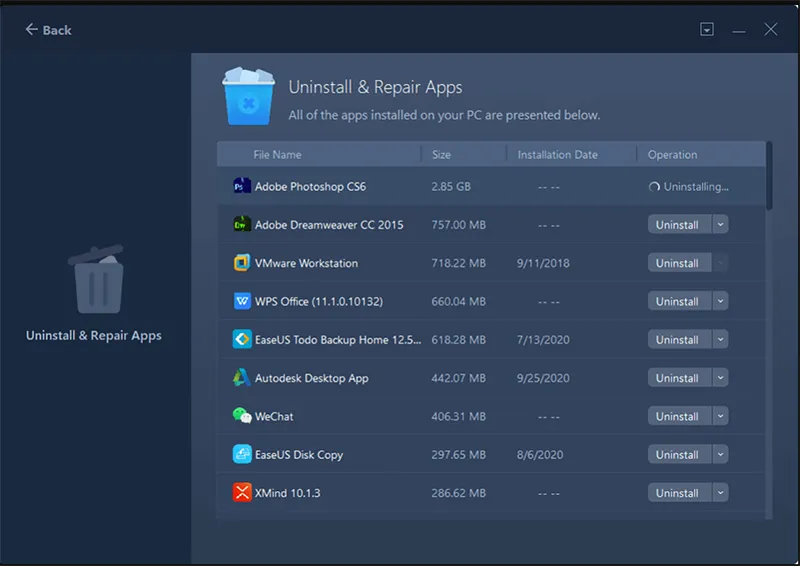Uninstall WeChat
Image resolution: width=800 pixels, height=566 pixels.
pyautogui.click(x=680, y=416)
